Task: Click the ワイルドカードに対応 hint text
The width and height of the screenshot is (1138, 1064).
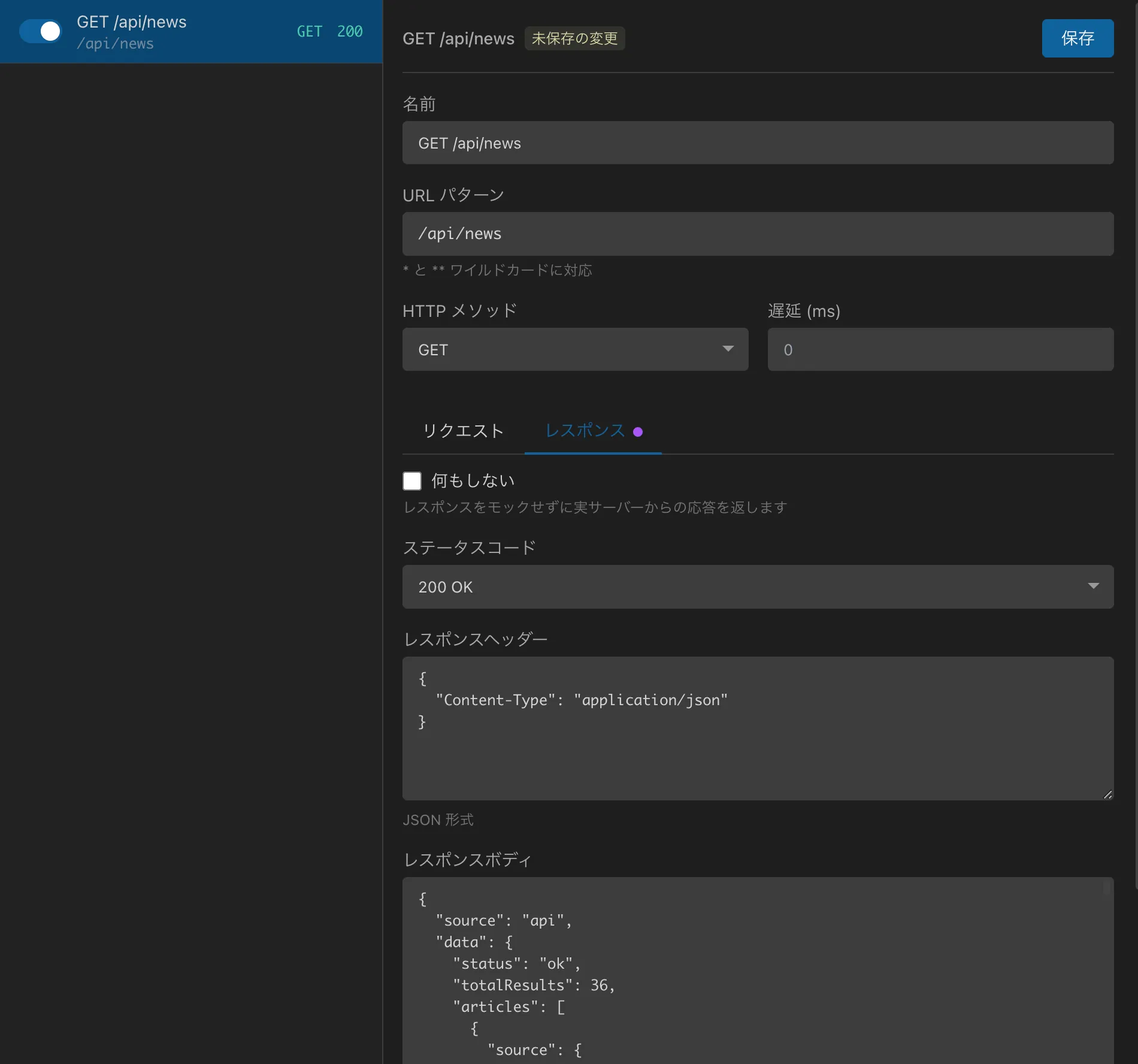Action: tap(497, 270)
